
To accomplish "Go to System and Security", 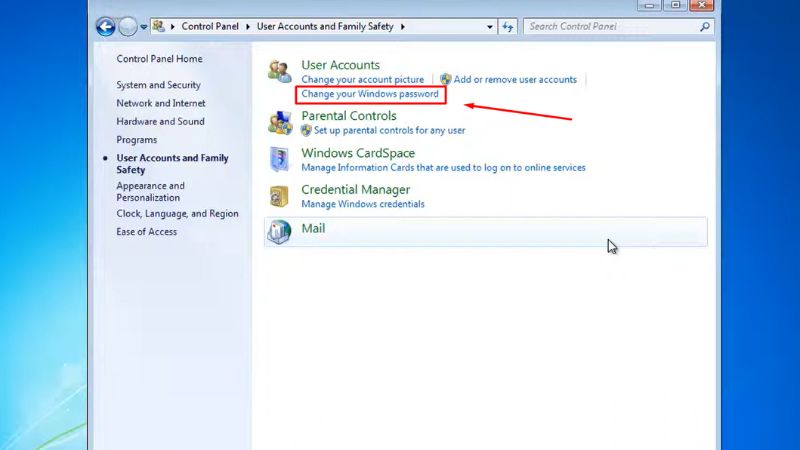I will click(158, 85).
